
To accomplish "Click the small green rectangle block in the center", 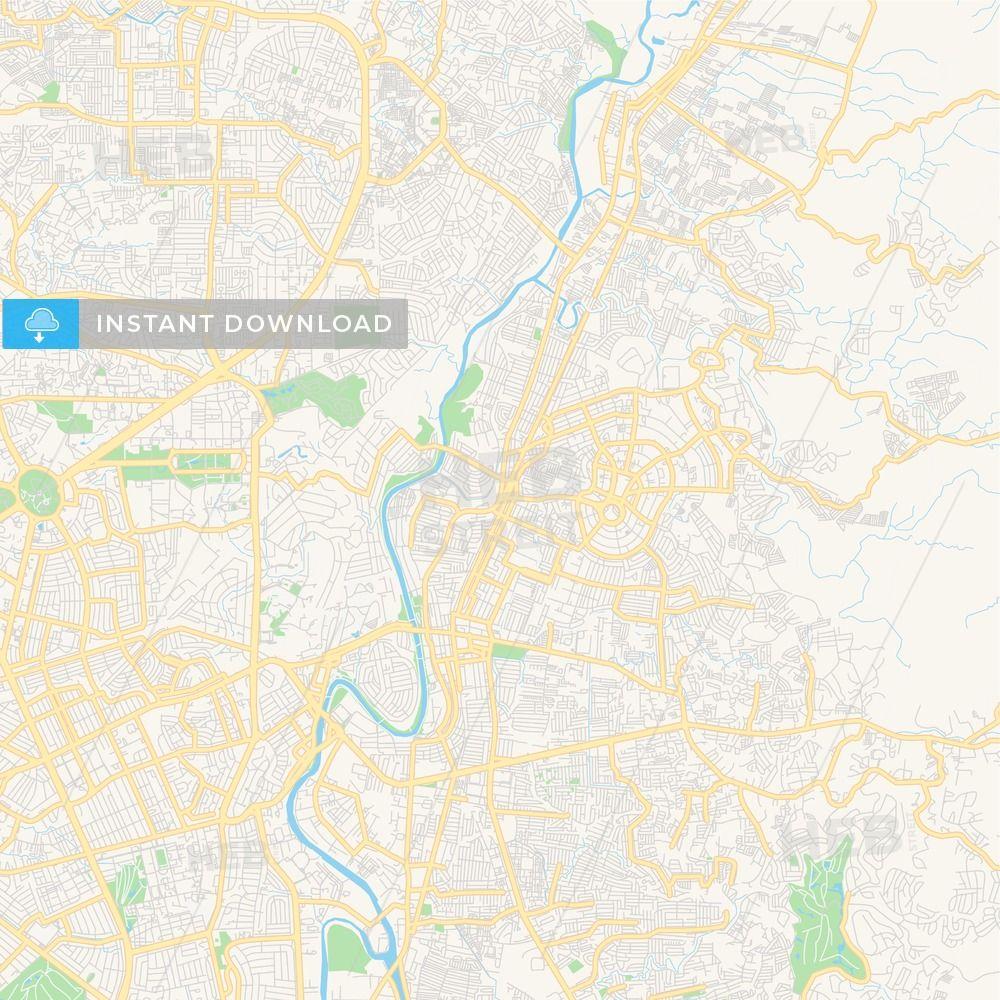I will 508,651.
